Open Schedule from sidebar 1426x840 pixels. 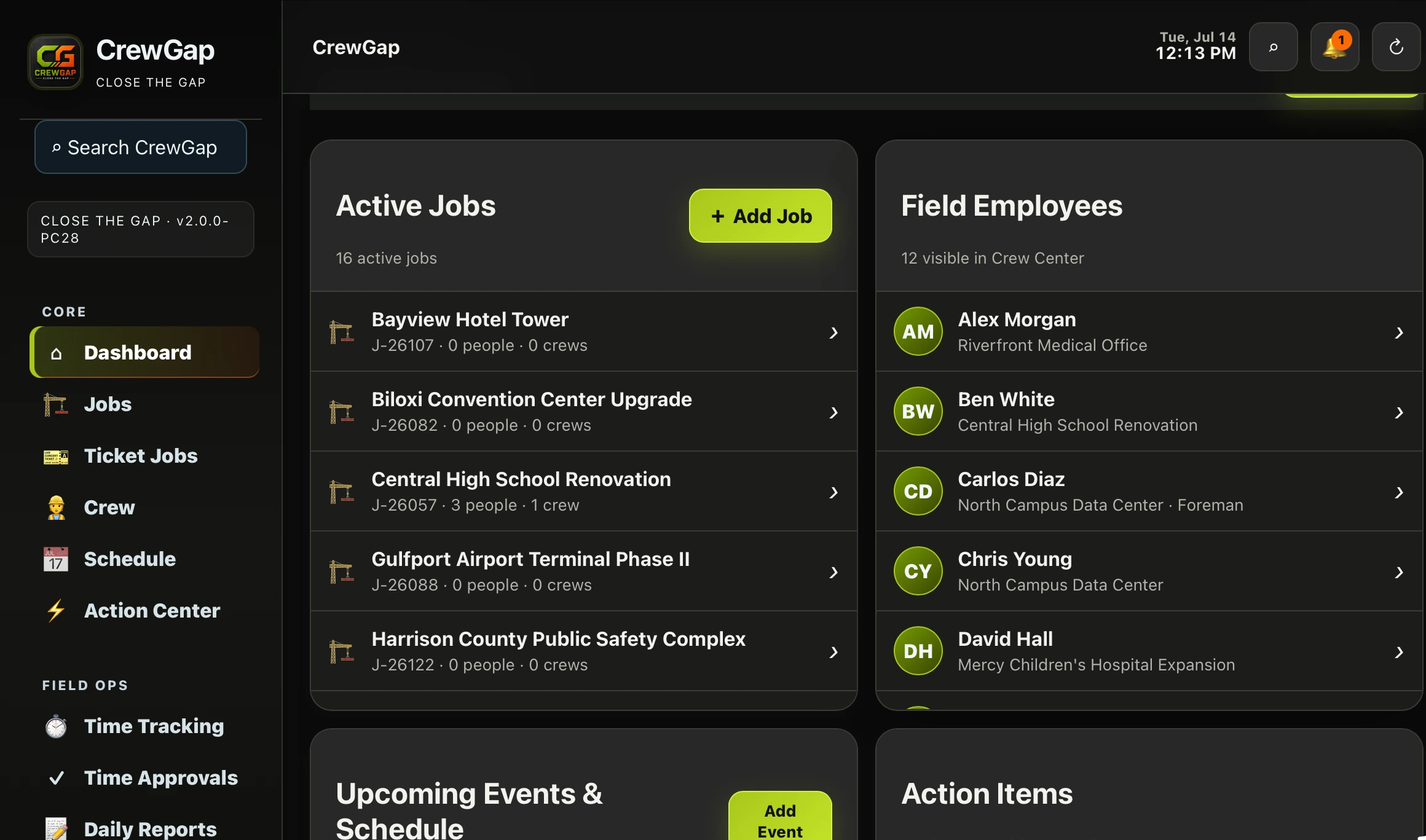pos(144,559)
